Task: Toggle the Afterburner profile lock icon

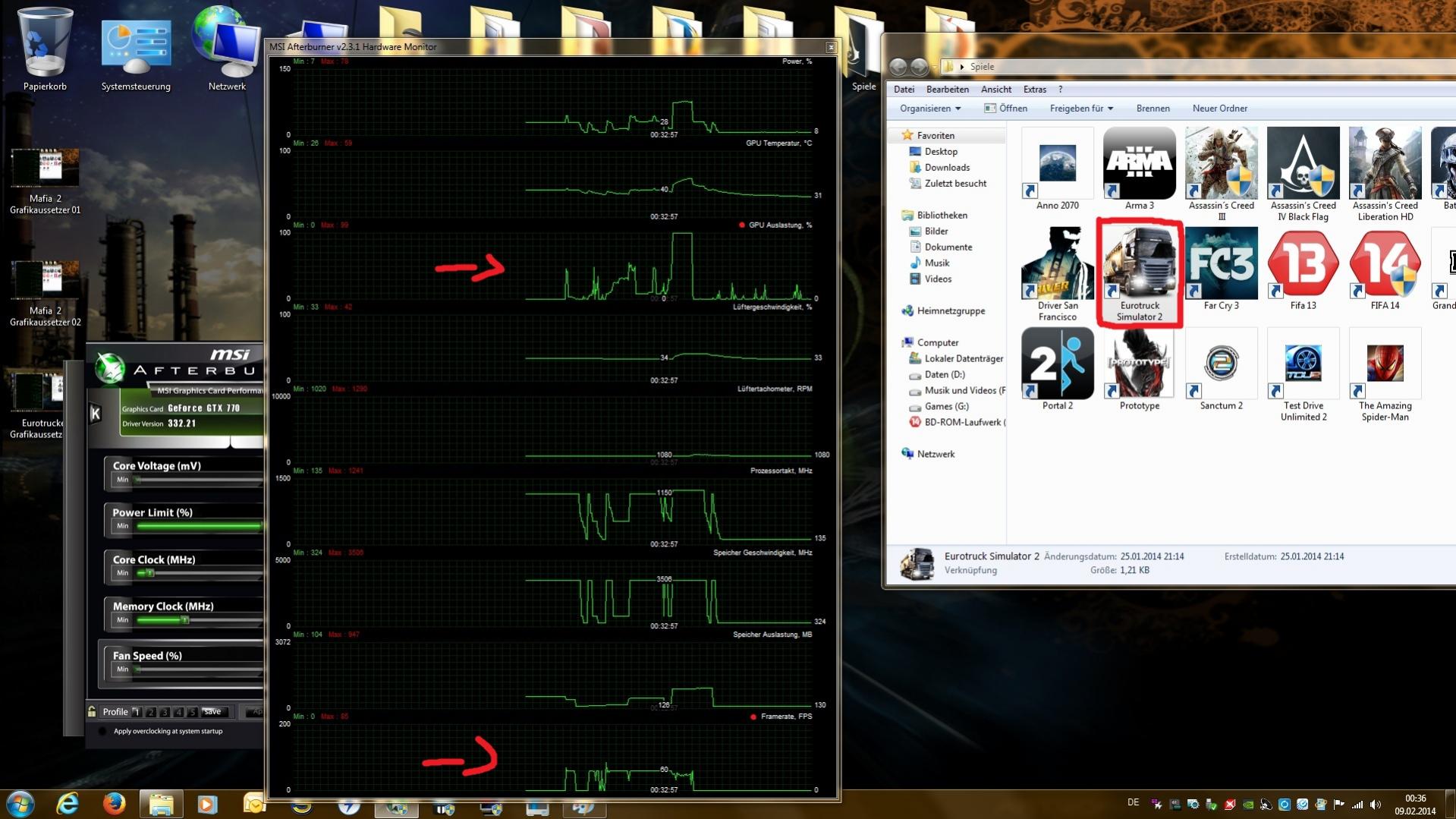Action: [x=92, y=712]
